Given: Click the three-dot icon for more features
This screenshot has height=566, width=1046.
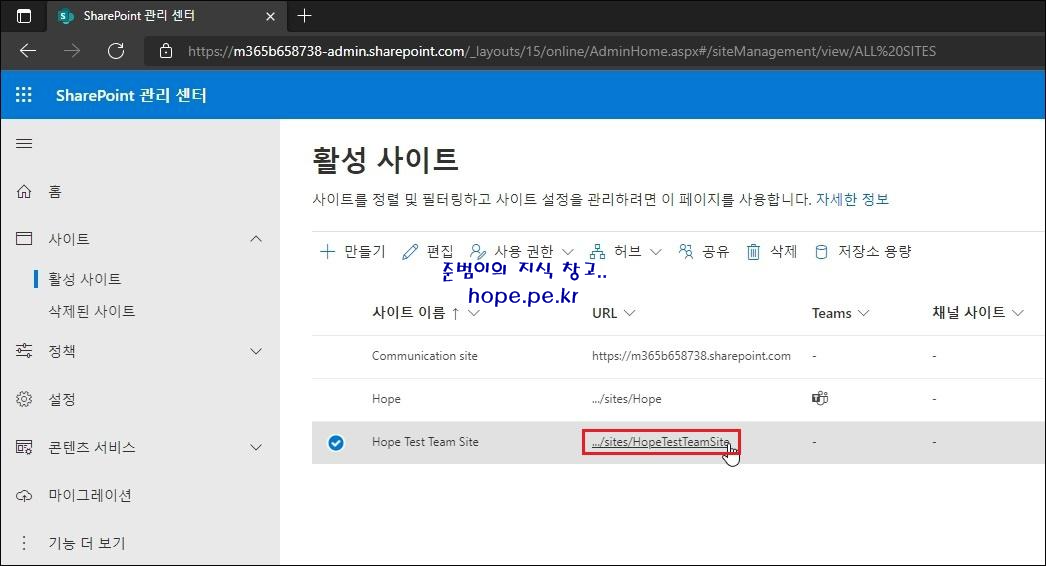Looking at the screenshot, I should pos(24,543).
